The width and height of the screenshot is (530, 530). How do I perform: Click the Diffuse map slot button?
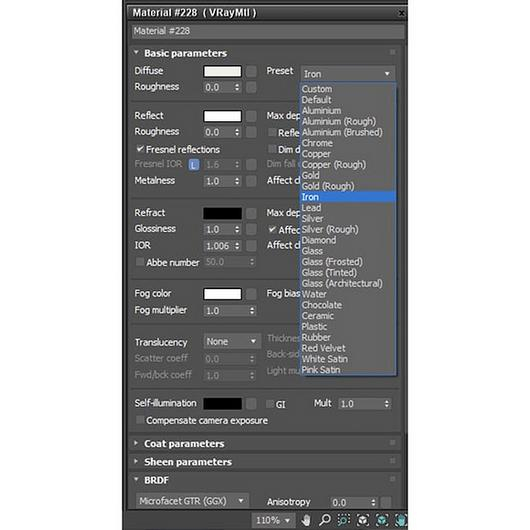coord(251,71)
